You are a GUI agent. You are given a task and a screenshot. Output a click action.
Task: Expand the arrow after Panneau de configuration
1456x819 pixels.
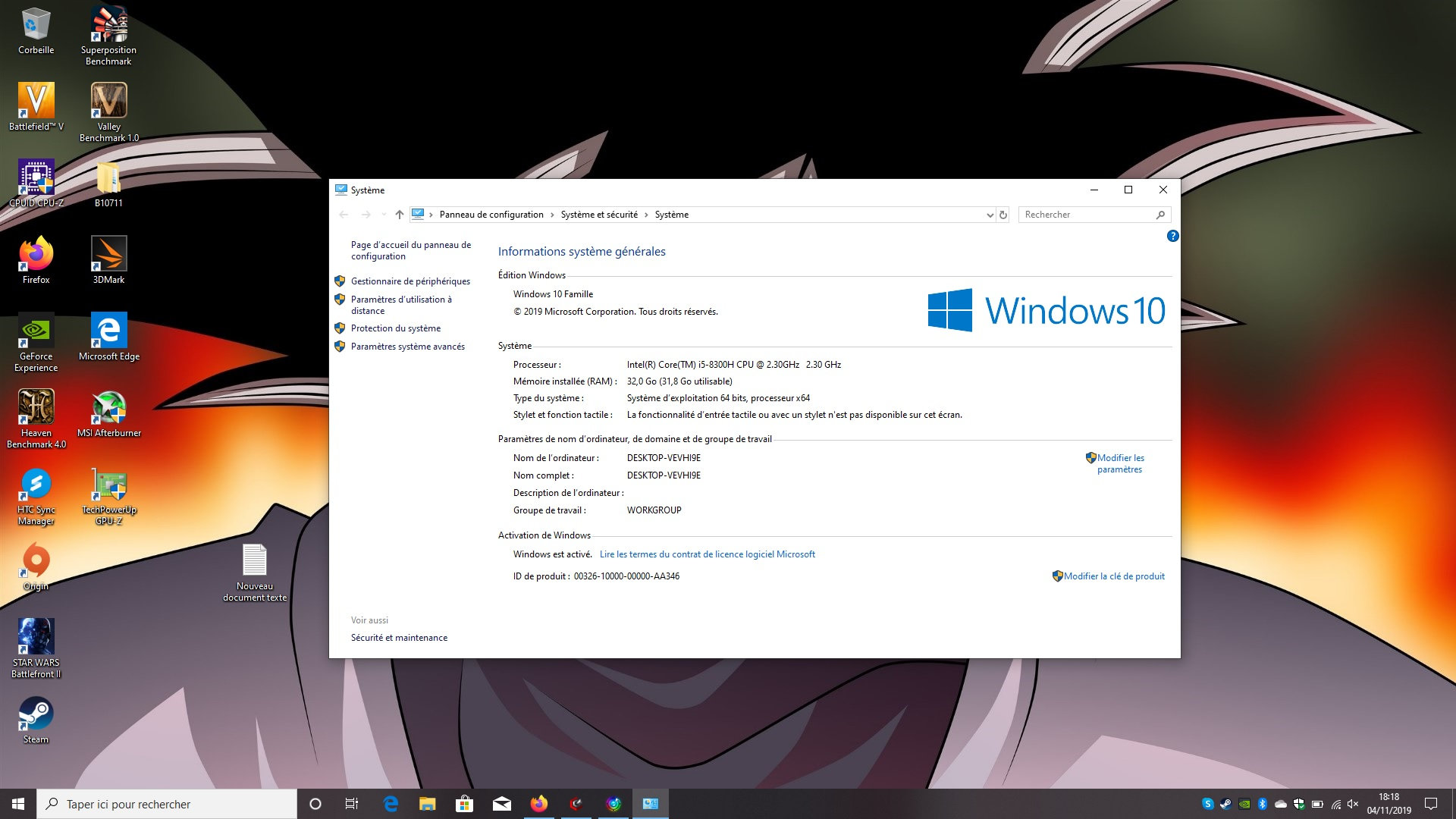click(x=552, y=215)
